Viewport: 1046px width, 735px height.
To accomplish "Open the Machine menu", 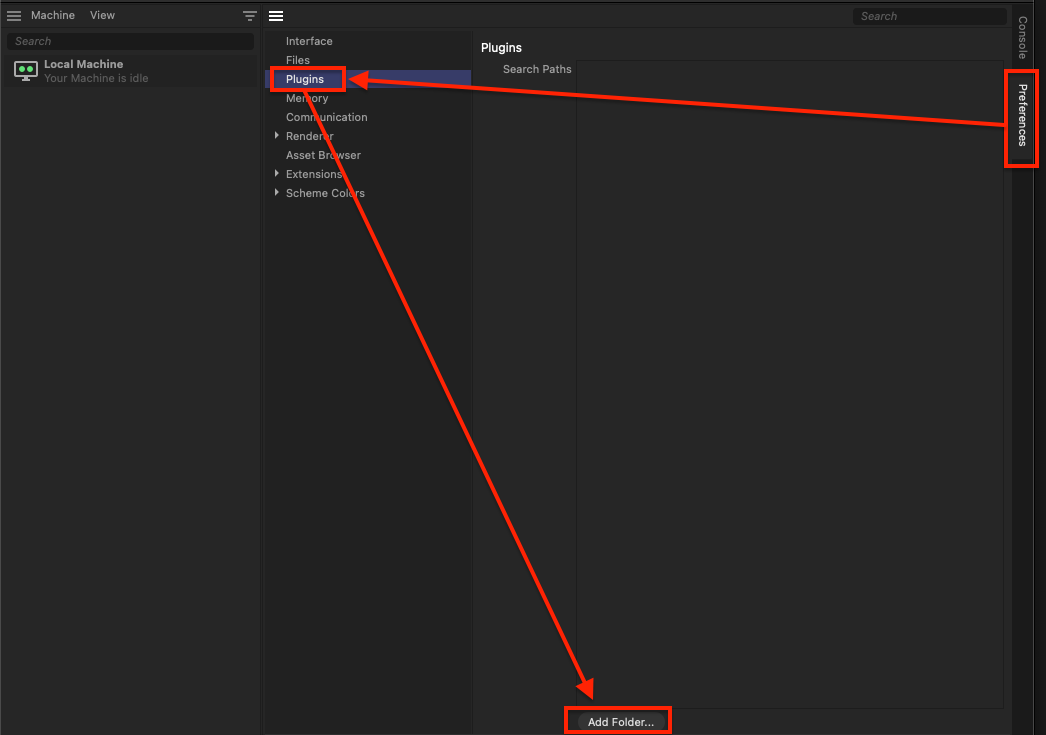I will (53, 16).
